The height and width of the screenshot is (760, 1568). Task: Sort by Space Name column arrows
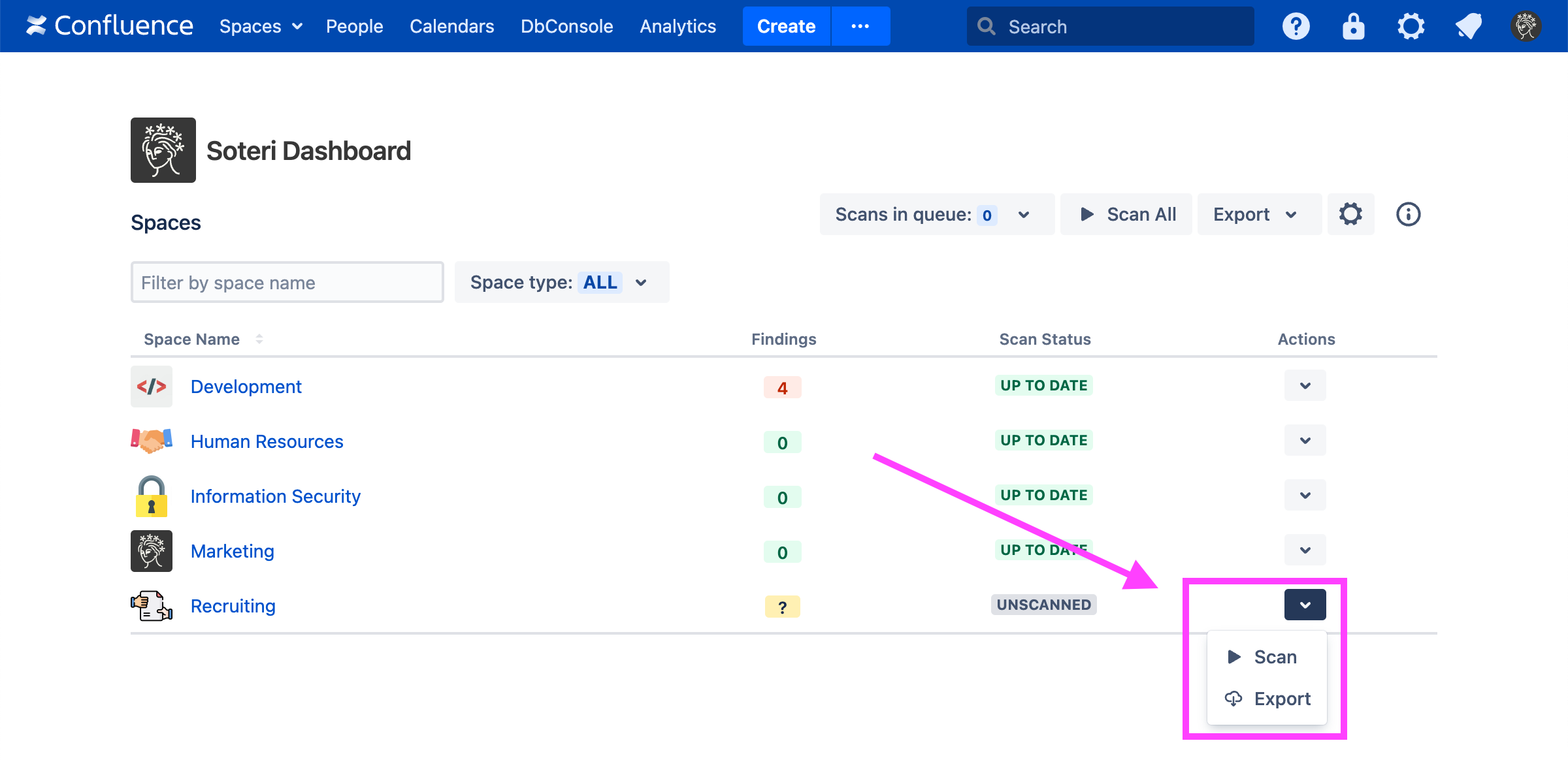259,339
